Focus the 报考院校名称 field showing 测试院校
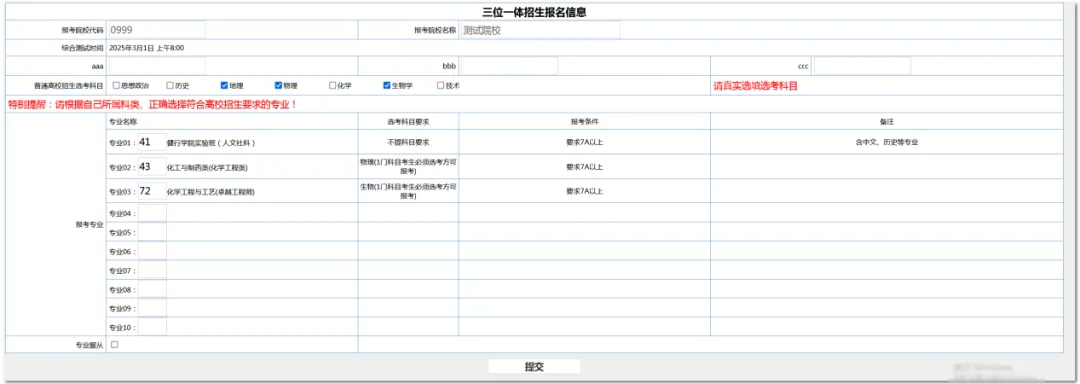The height and width of the screenshot is (384, 1080). click(540, 30)
